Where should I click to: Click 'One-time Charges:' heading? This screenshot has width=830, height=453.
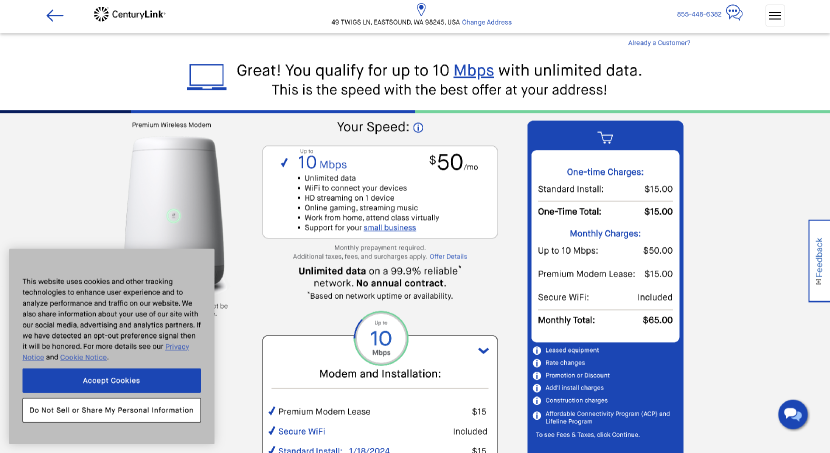click(605, 172)
